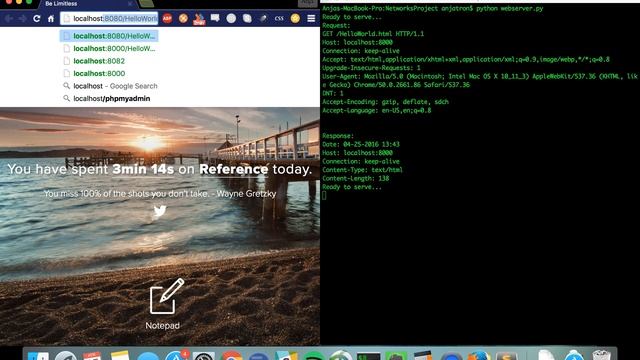The width and height of the screenshot is (640, 360).
Task: Click 'python webserver.py' command in Terminal
Action: click(x=509, y=8)
